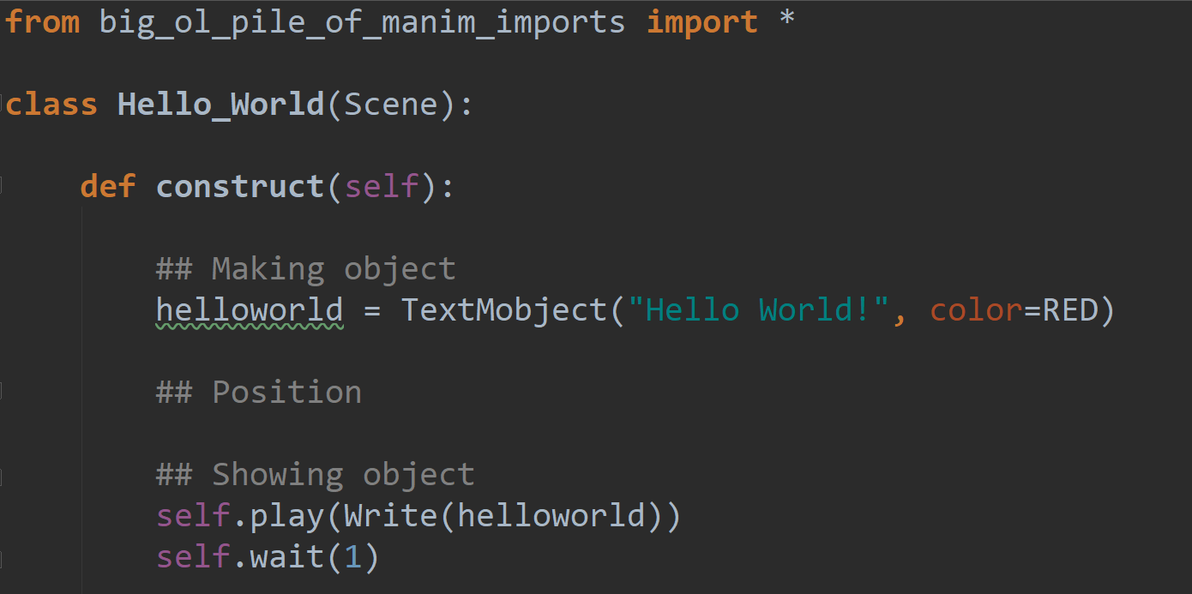
Task: Collapse the construct method fold marker
Action: click(x=3, y=186)
